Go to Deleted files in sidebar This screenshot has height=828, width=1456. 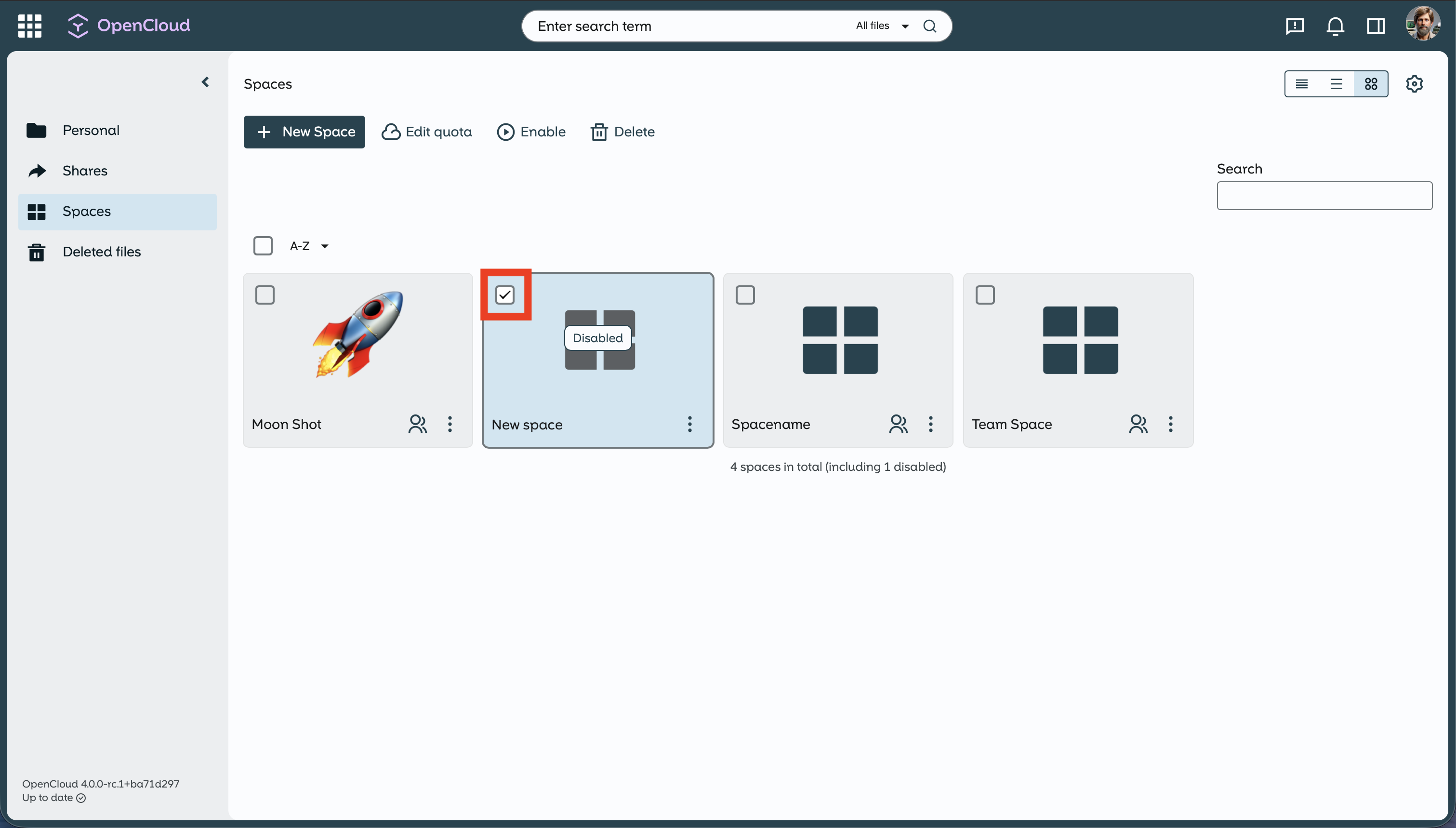(101, 252)
